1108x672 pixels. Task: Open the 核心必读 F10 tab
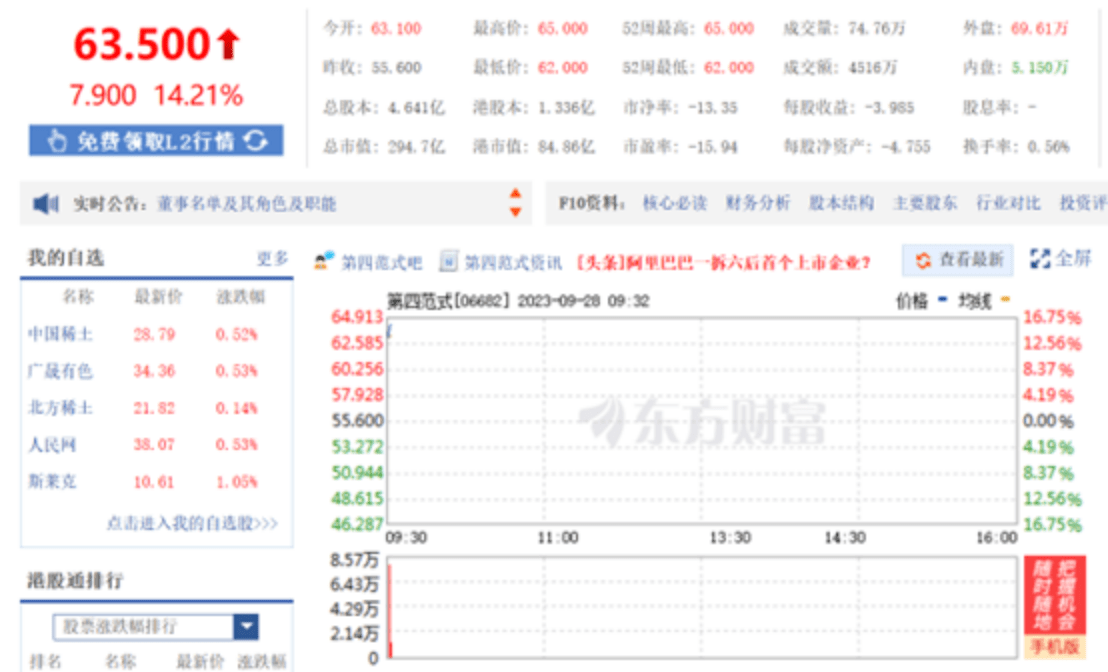tap(675, 204)
